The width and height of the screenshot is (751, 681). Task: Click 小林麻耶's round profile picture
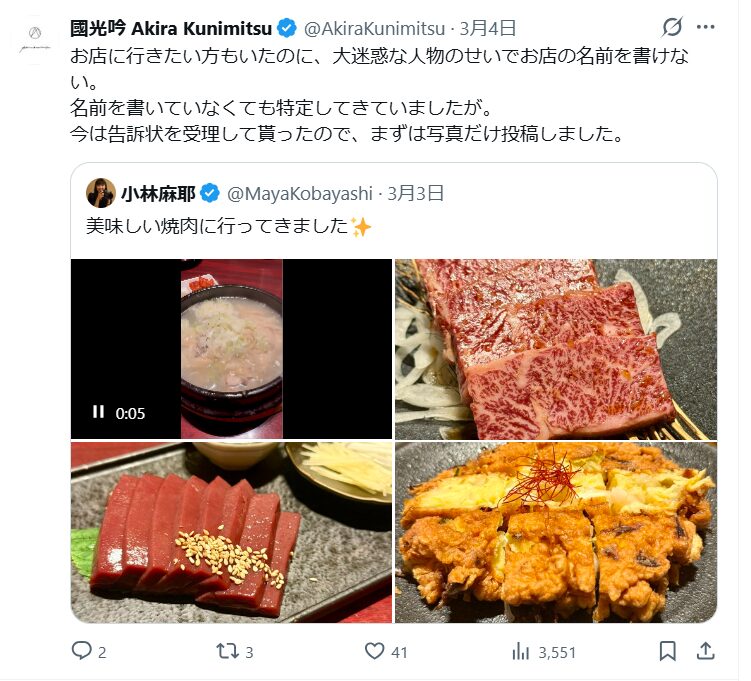(x=101, y=193)
